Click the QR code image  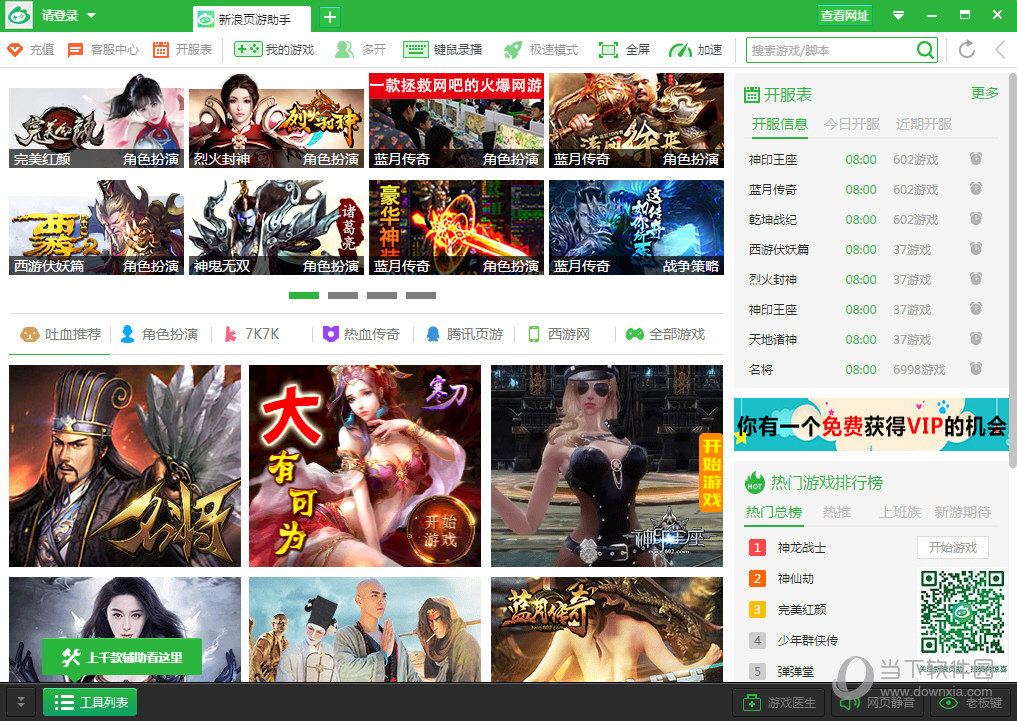click(963, 611)
